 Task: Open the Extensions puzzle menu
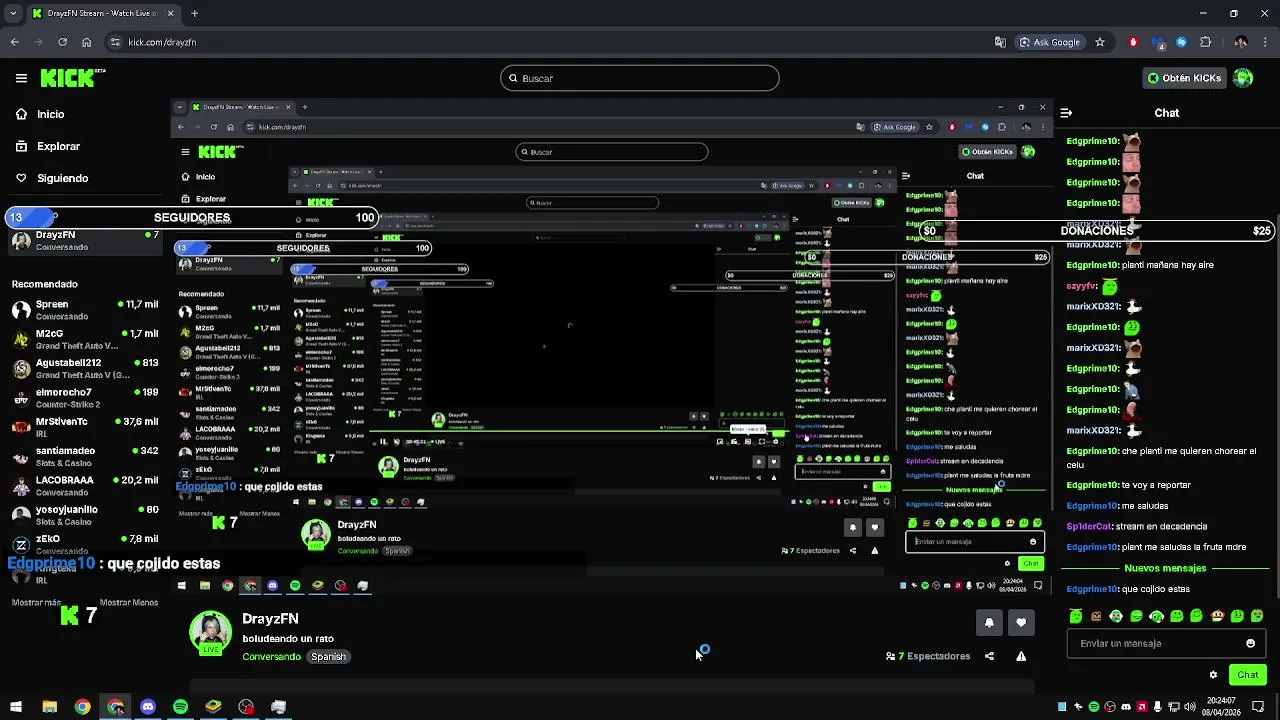(1205, 42)
